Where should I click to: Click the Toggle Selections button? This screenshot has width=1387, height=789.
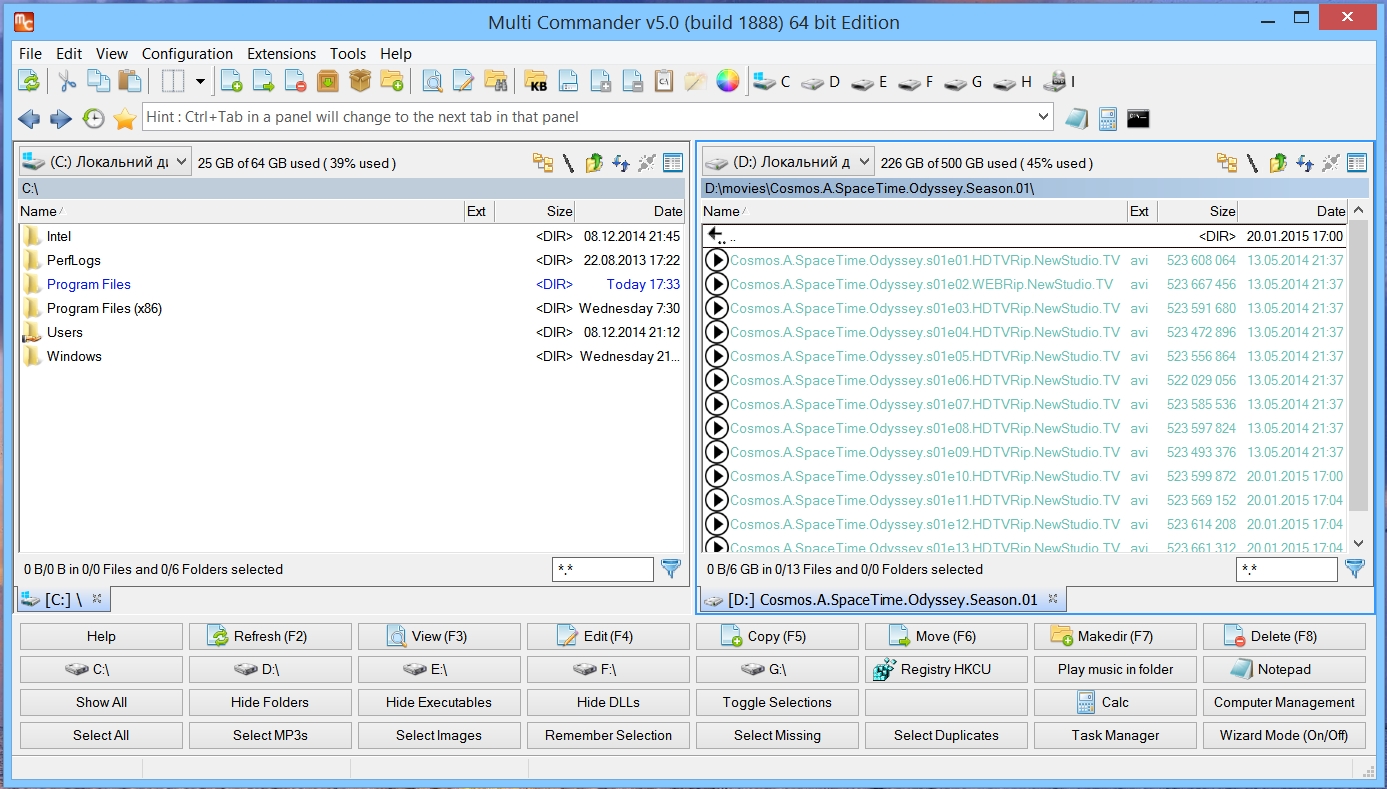777,702
